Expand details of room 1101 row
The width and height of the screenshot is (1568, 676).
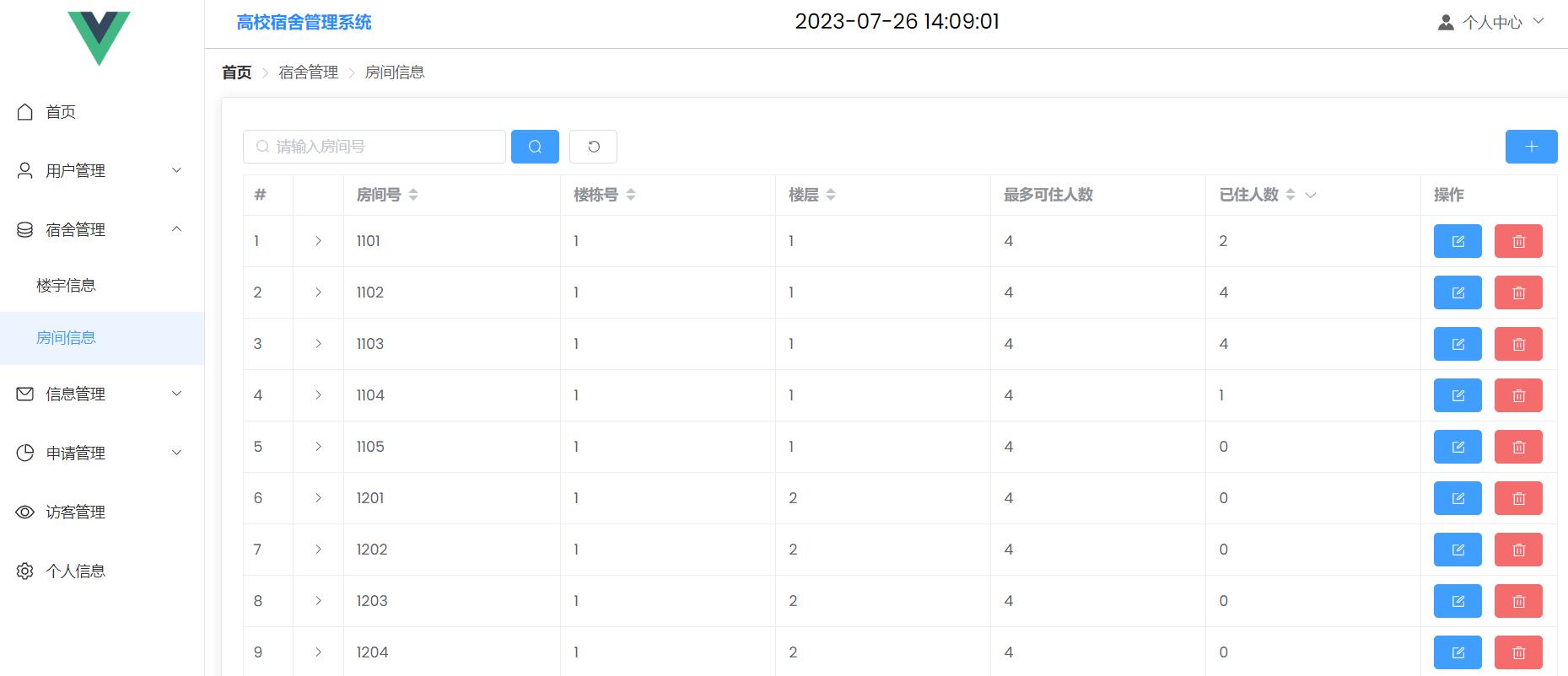(x=318, y=241)
